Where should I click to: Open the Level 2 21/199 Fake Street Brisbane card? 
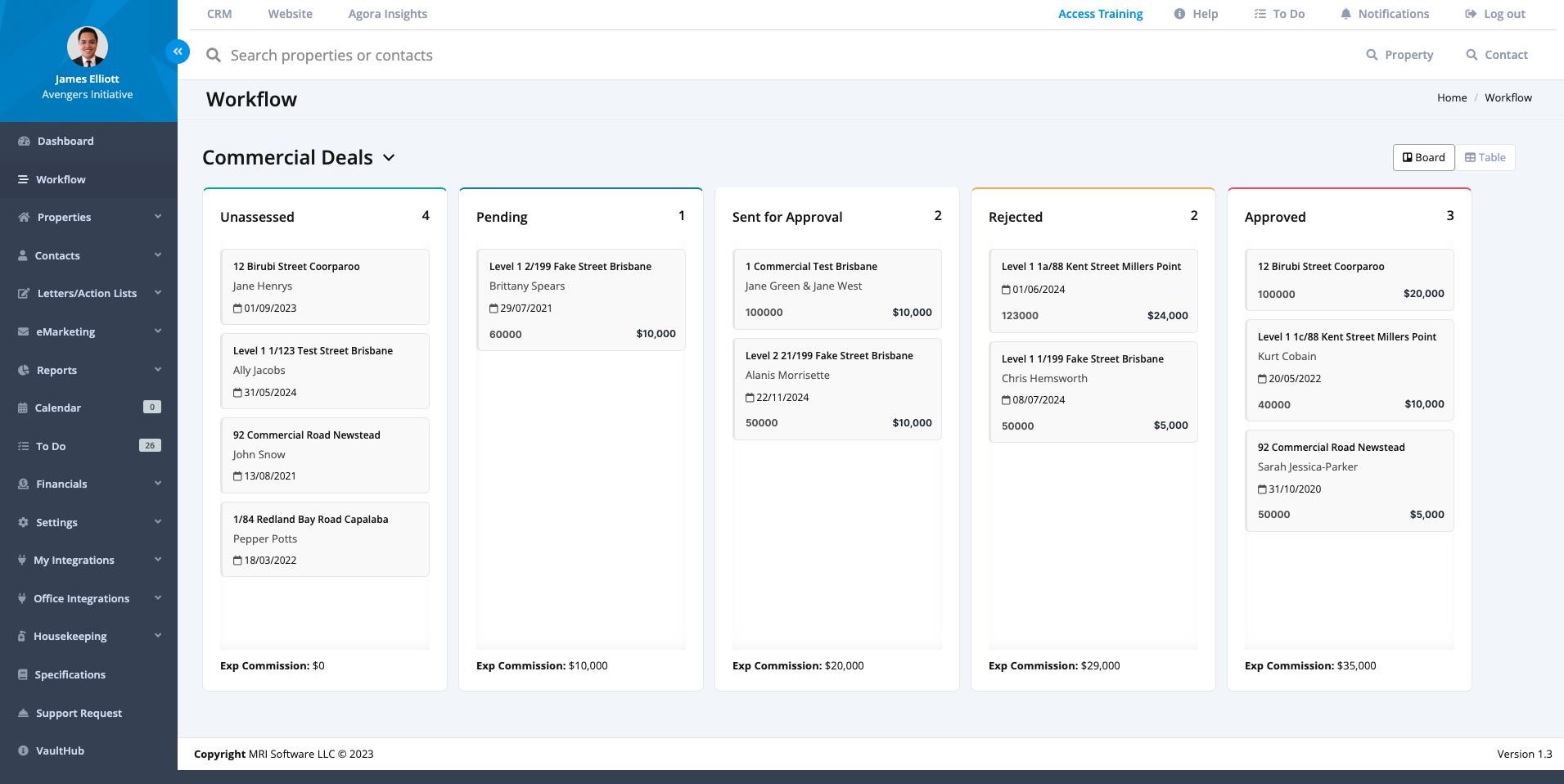click(x=837, y=389)
